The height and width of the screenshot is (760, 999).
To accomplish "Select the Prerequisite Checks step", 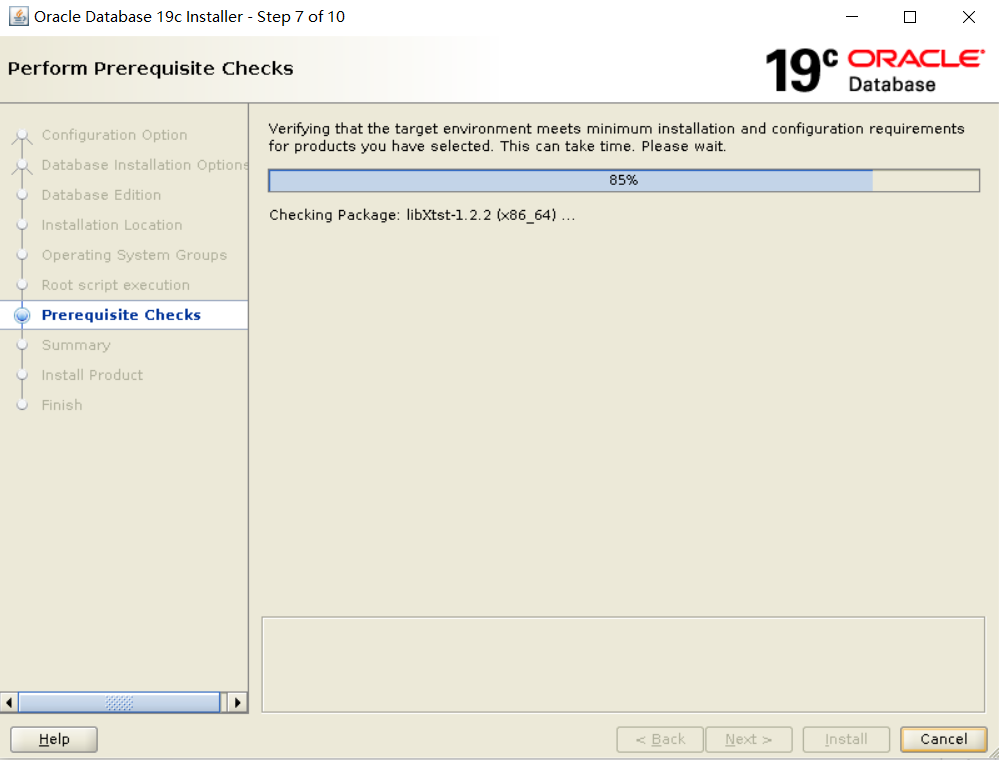I will 121,315.
